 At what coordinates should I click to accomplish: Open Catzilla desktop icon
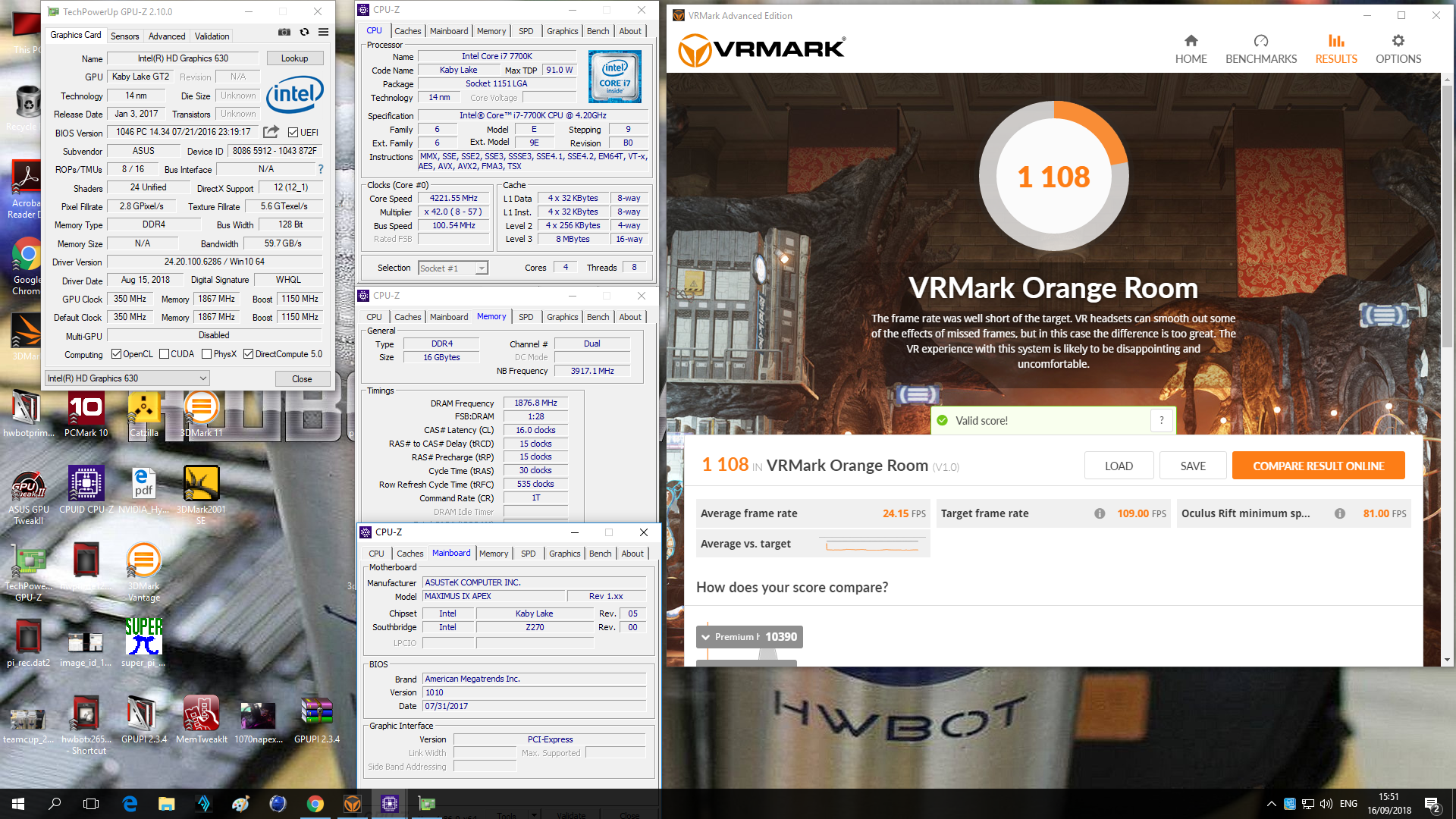[x=144, y=415]
